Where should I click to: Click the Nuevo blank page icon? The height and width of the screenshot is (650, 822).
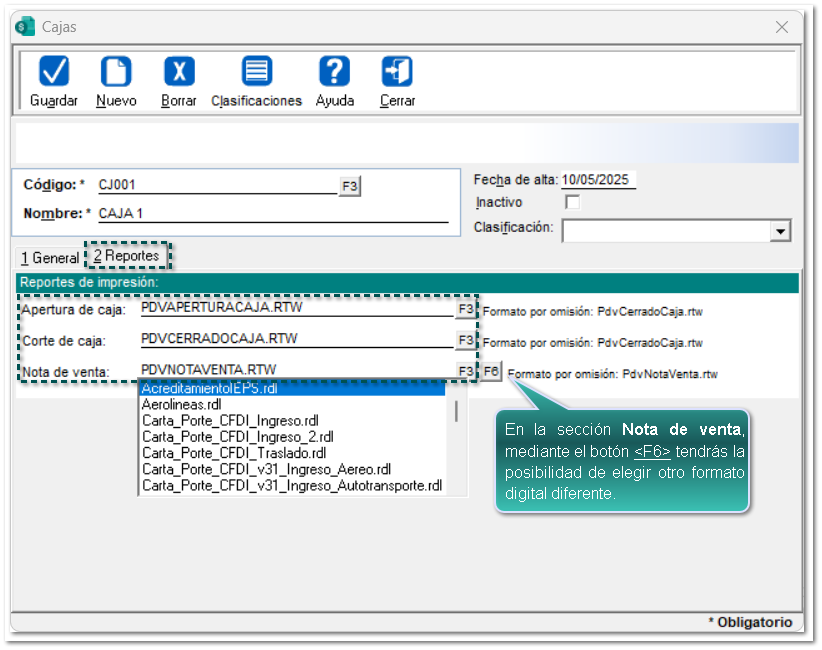point(116,72)
